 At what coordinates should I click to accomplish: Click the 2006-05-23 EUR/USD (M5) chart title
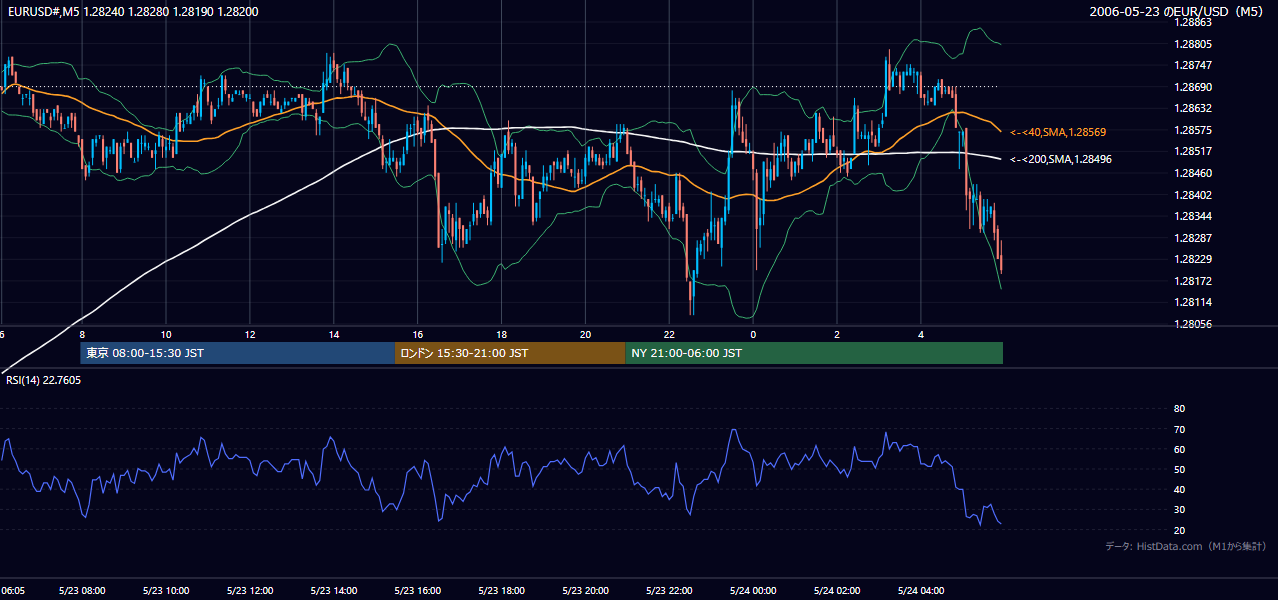point(1178,11)
